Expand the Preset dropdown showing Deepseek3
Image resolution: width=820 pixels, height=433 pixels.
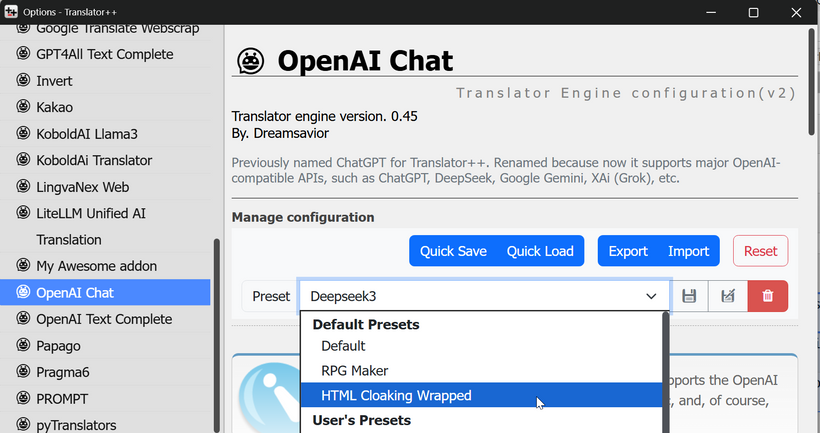(484, 296)
